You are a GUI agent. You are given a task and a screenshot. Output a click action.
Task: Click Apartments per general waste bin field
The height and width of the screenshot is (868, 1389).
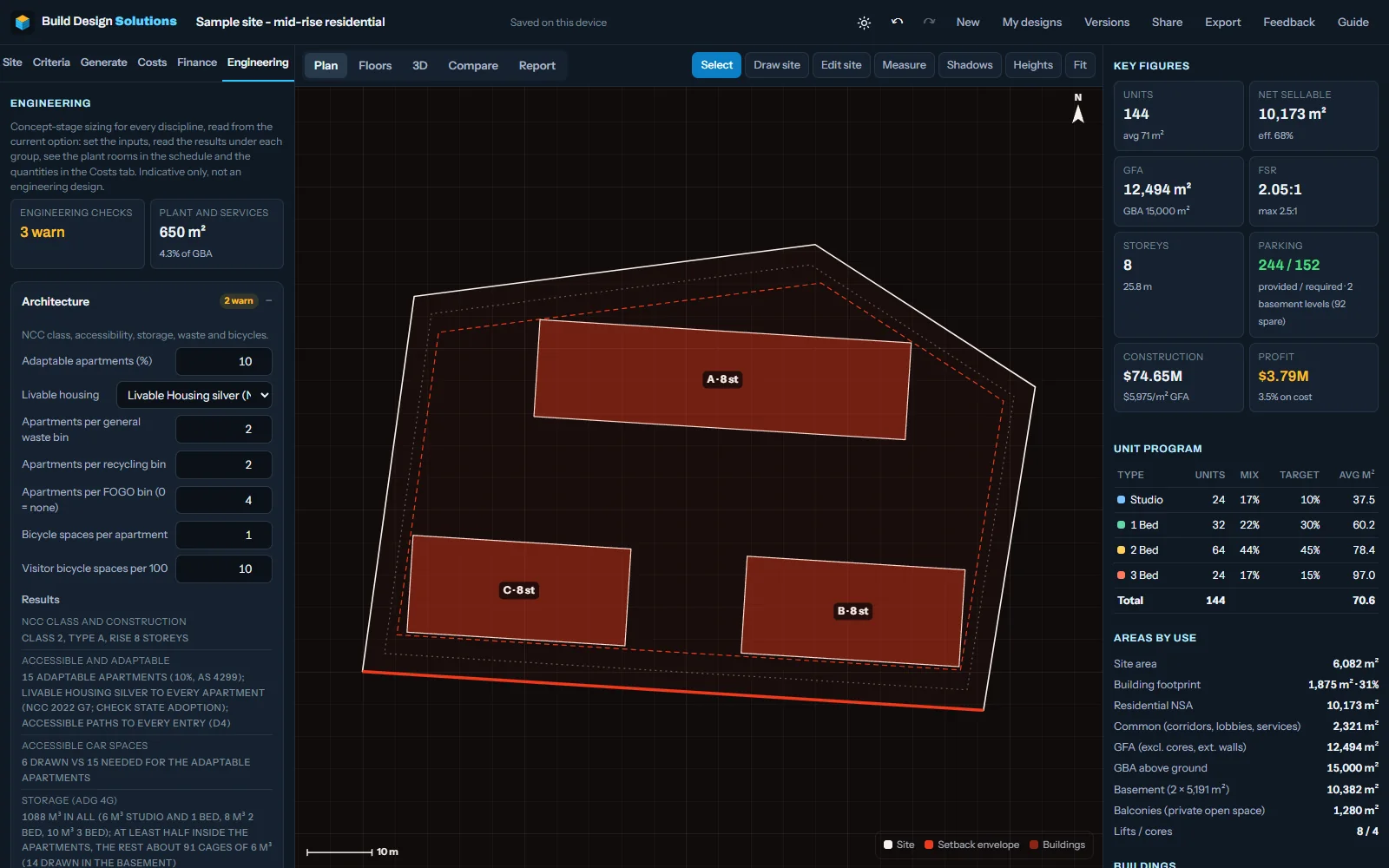click(224, 429)
